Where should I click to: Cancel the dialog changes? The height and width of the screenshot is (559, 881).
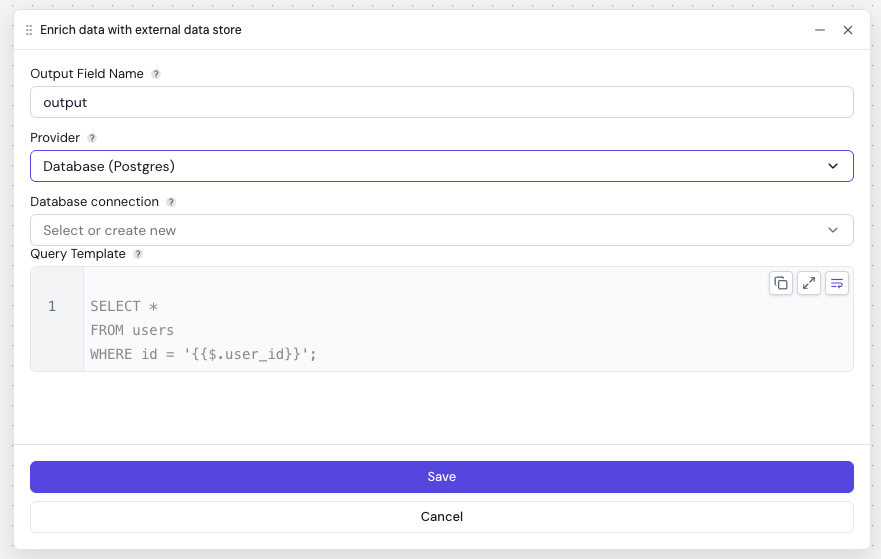click(x=442, y=517)
